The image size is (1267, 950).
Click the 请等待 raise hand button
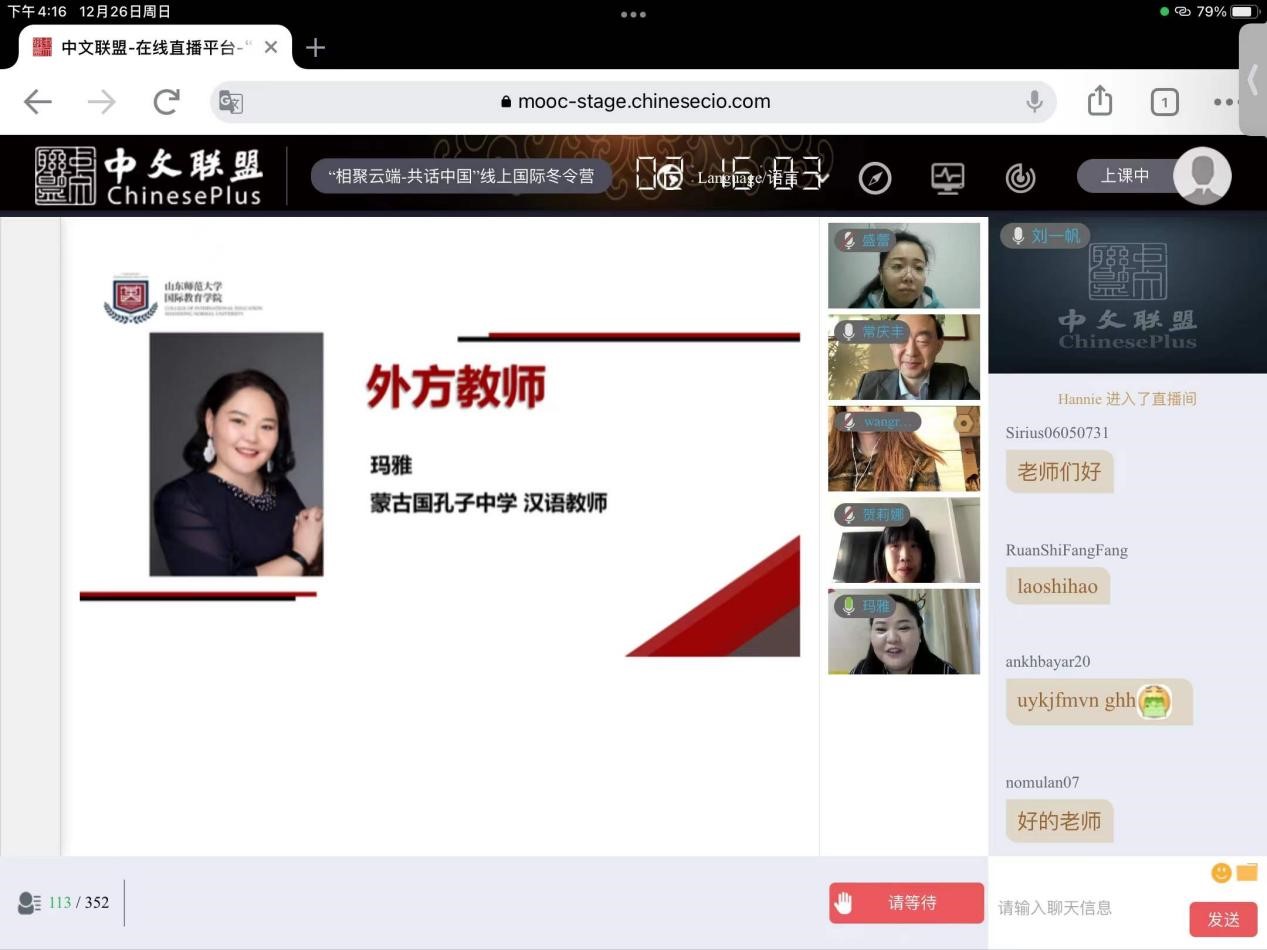tap(906, 903)
